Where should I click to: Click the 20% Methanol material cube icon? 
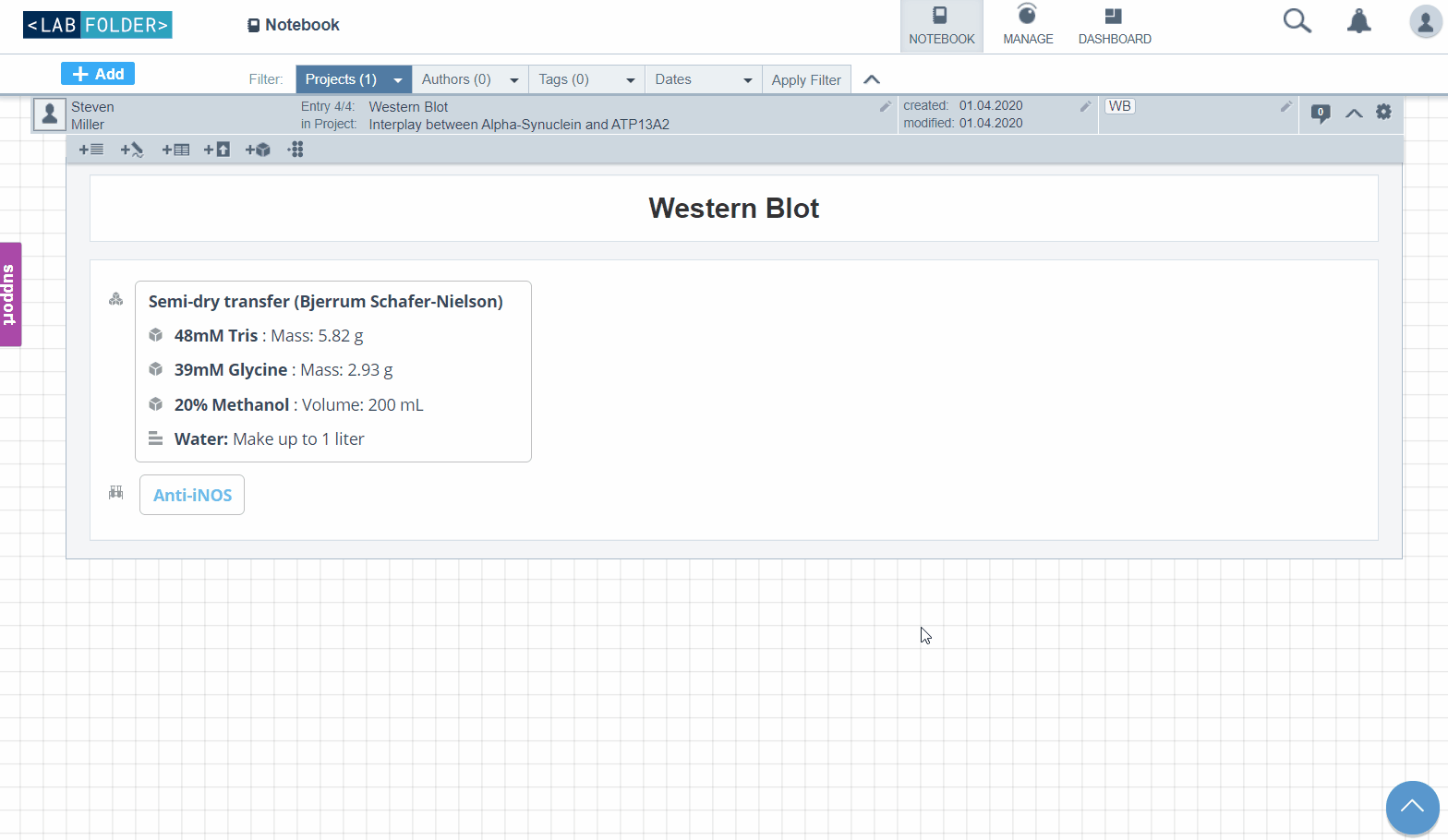click(156, 404)
